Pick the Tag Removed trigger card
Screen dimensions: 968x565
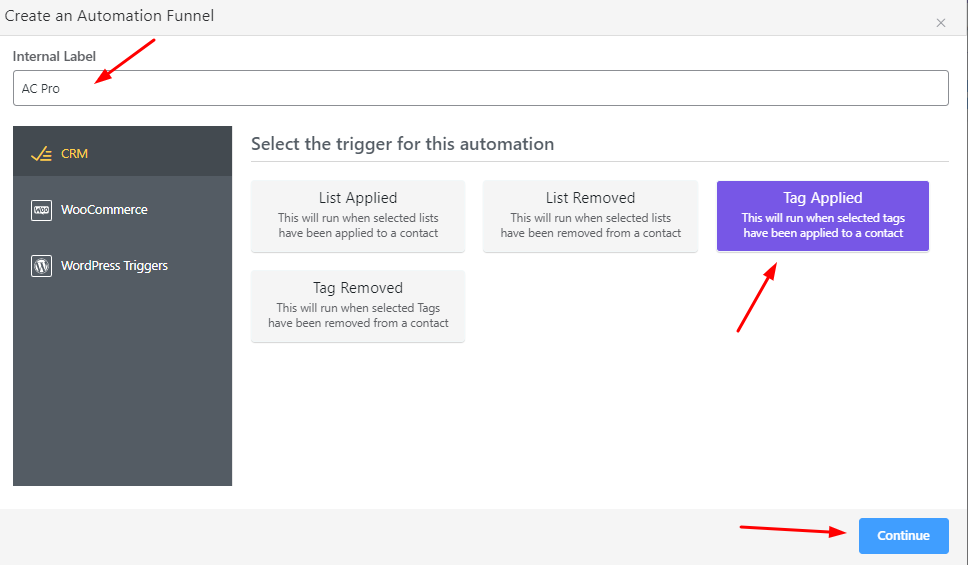click(x=357, y=306)
